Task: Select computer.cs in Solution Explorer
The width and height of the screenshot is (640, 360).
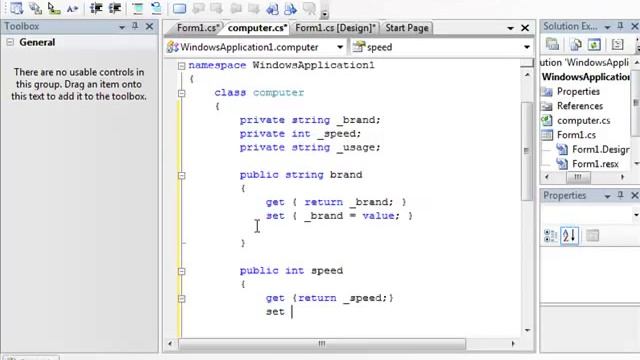Action: click(583, 121)
